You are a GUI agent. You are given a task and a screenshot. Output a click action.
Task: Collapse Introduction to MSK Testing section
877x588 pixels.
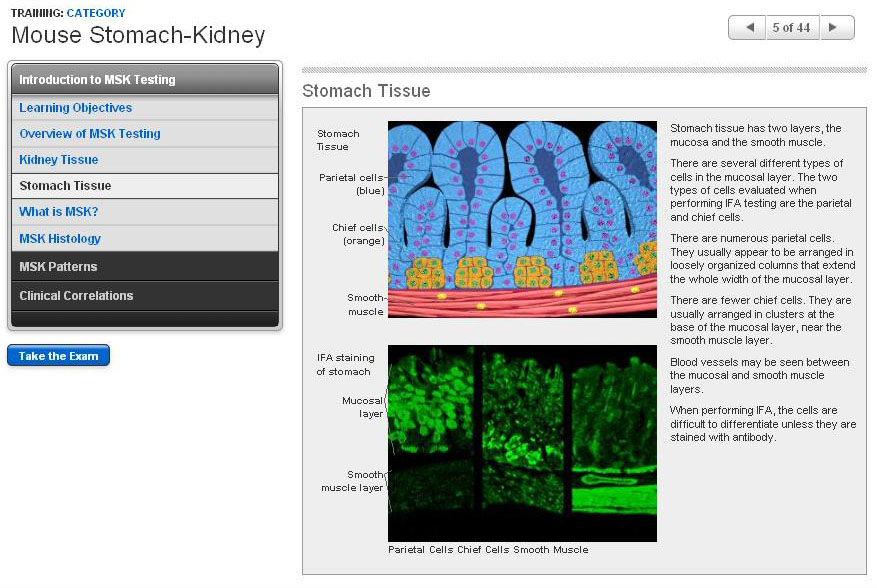point(144,80)
